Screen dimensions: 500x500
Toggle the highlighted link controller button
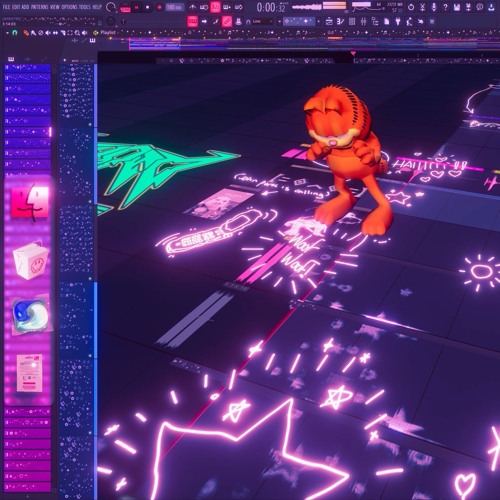pyautogui.click(x=227, y=22)
